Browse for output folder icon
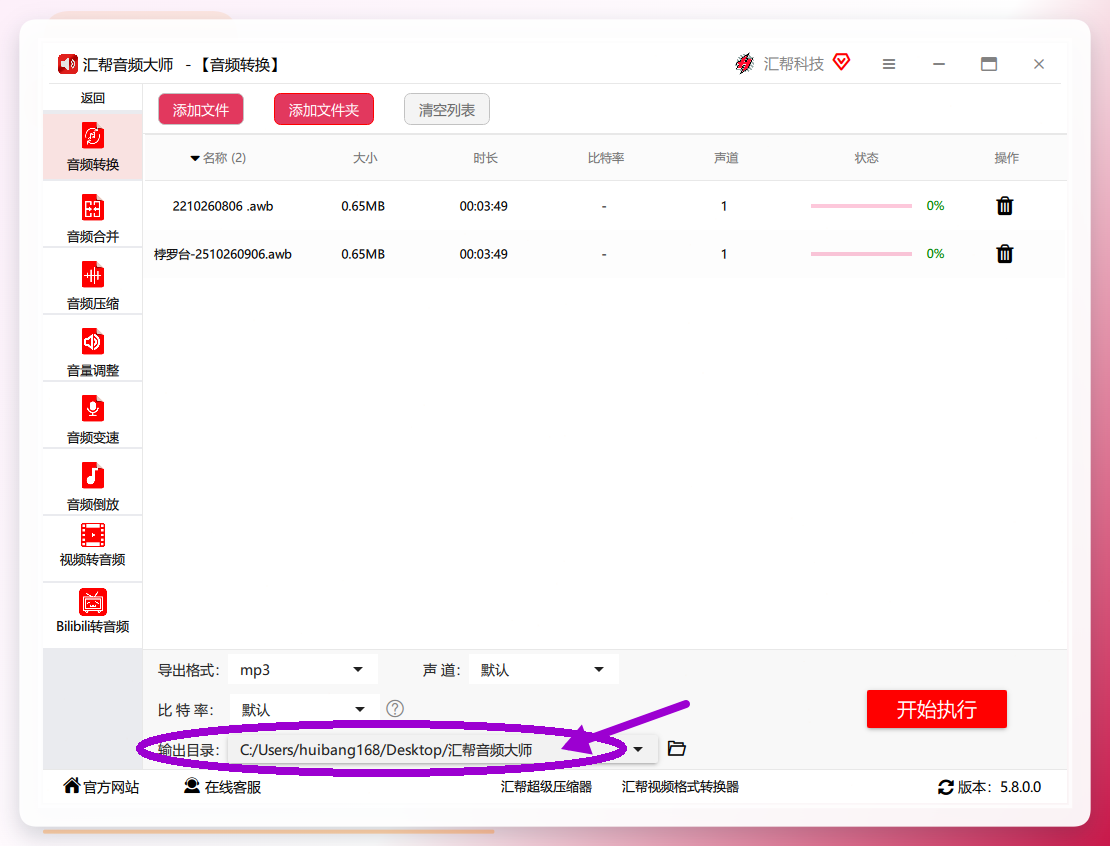The height and width of the screenshot is (846, 1110). pyautogui.click(x=677, y=748)
